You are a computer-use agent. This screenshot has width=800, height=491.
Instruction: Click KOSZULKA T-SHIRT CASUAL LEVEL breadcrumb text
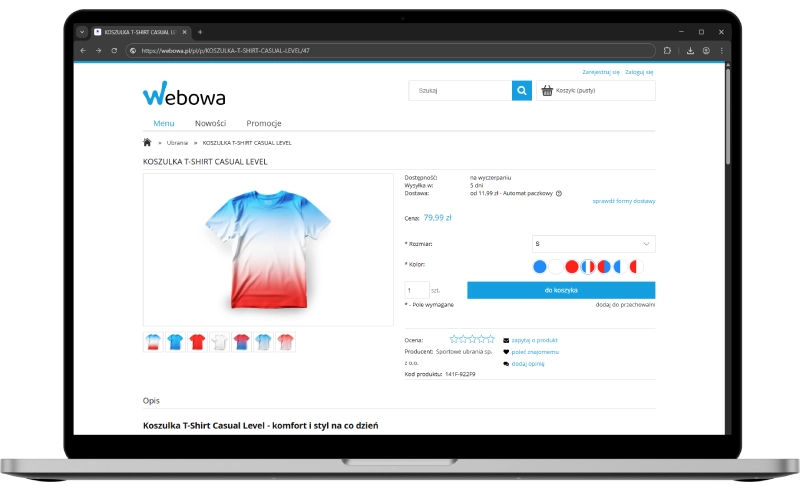click(247, 143)
